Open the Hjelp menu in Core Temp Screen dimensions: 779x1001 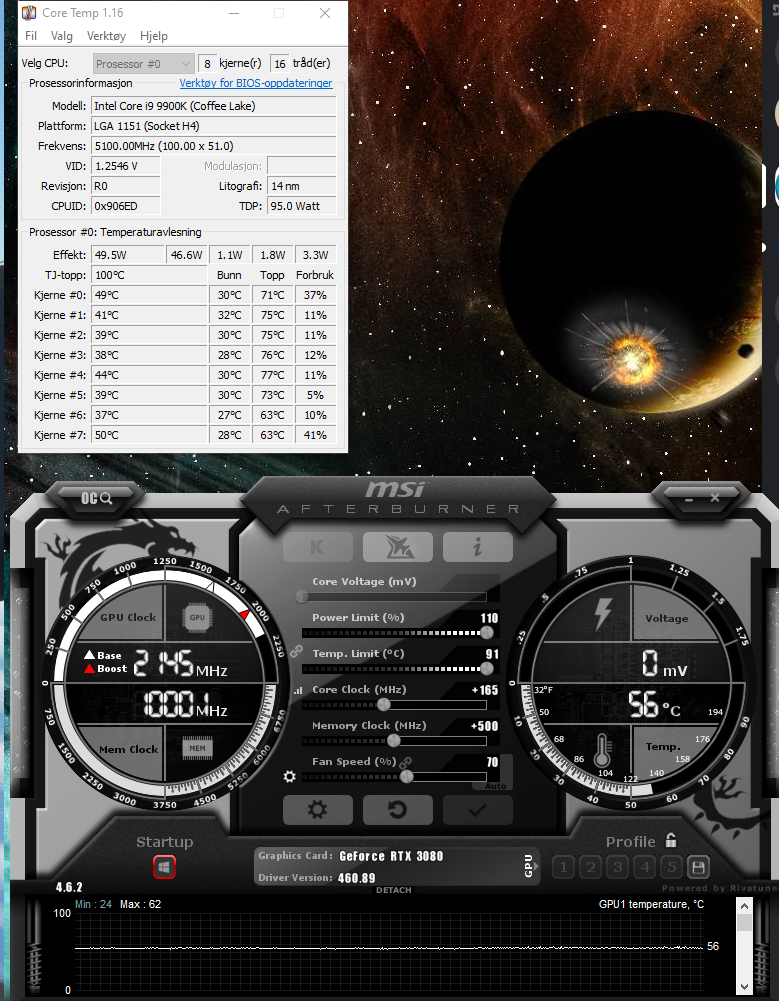154,36
